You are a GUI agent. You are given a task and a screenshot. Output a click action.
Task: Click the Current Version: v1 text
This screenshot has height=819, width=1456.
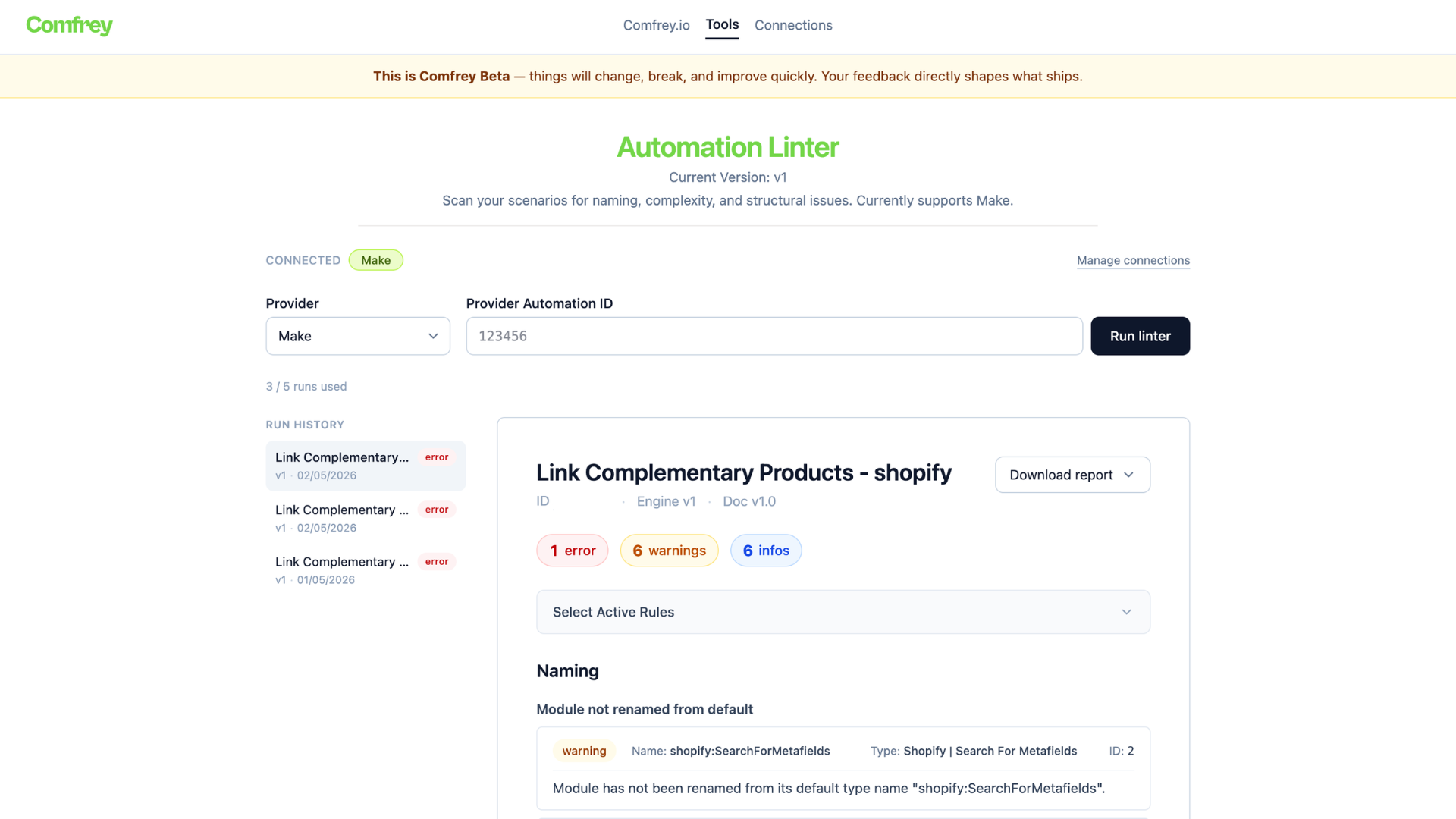(x=728, y=177)
